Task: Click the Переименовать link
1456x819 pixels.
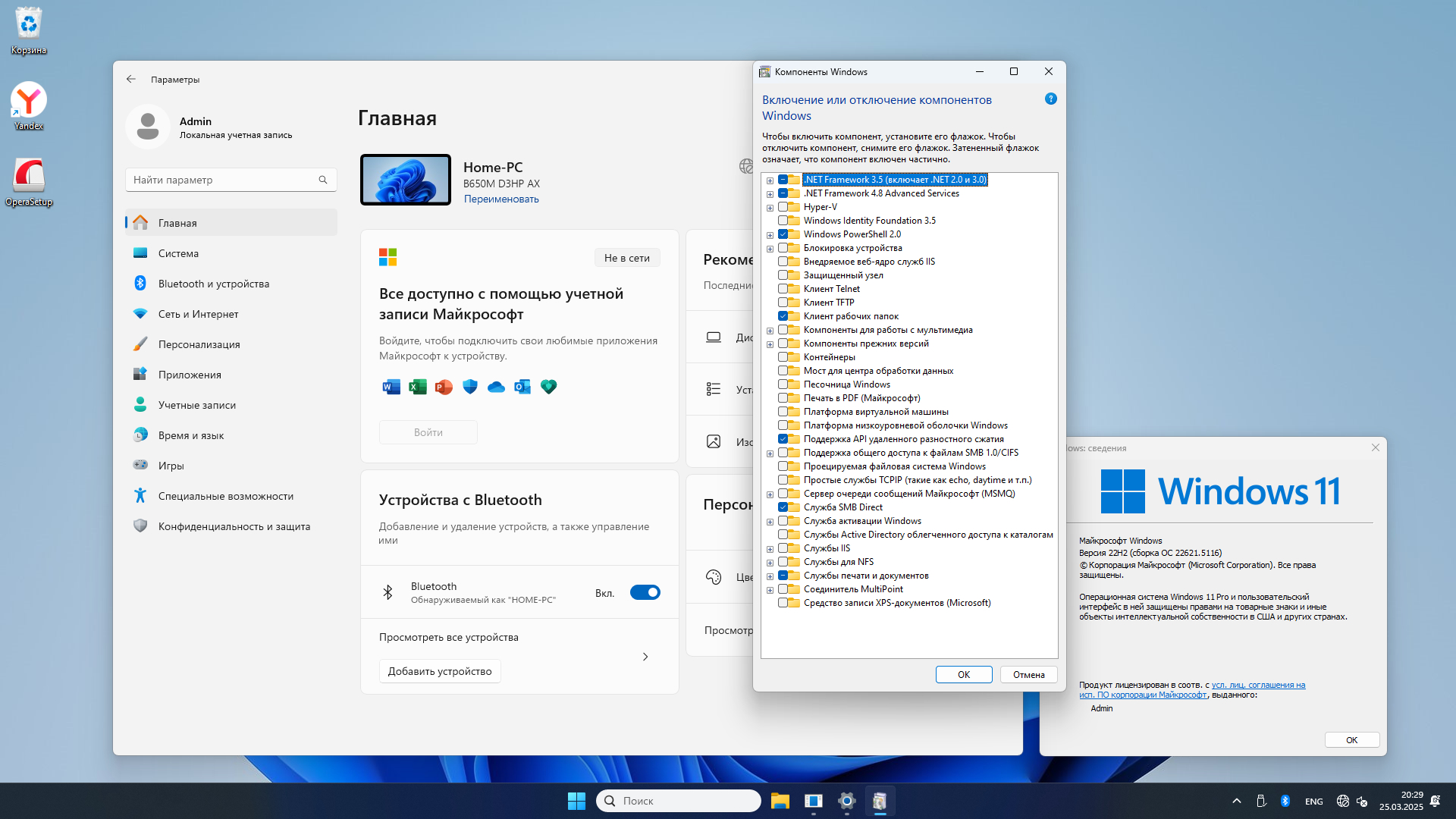Action: pos(500,199)
